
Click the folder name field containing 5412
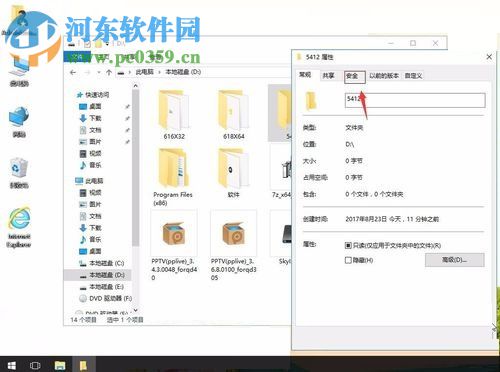coord(415,100)
